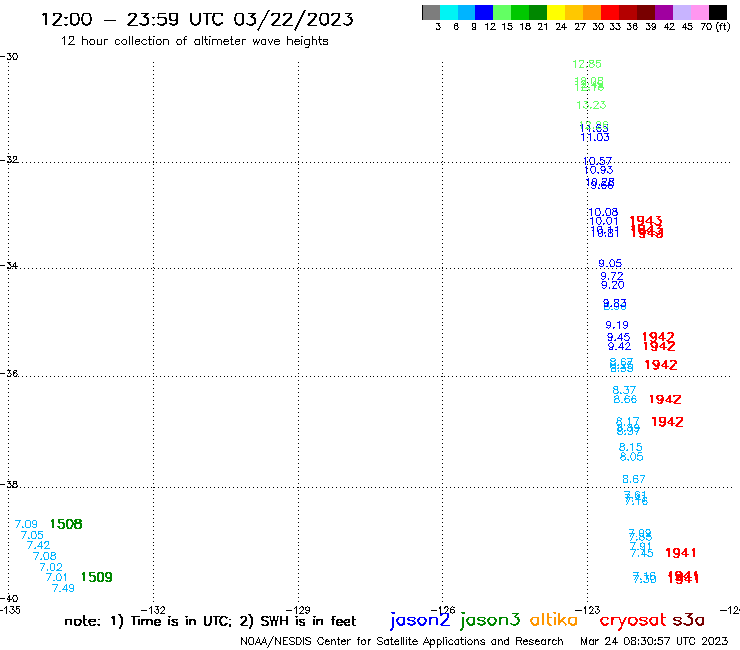The width and height of the screenshot is (740, 650).
Task: Click the wave height value "8.05"
Action: click(631, 456)
